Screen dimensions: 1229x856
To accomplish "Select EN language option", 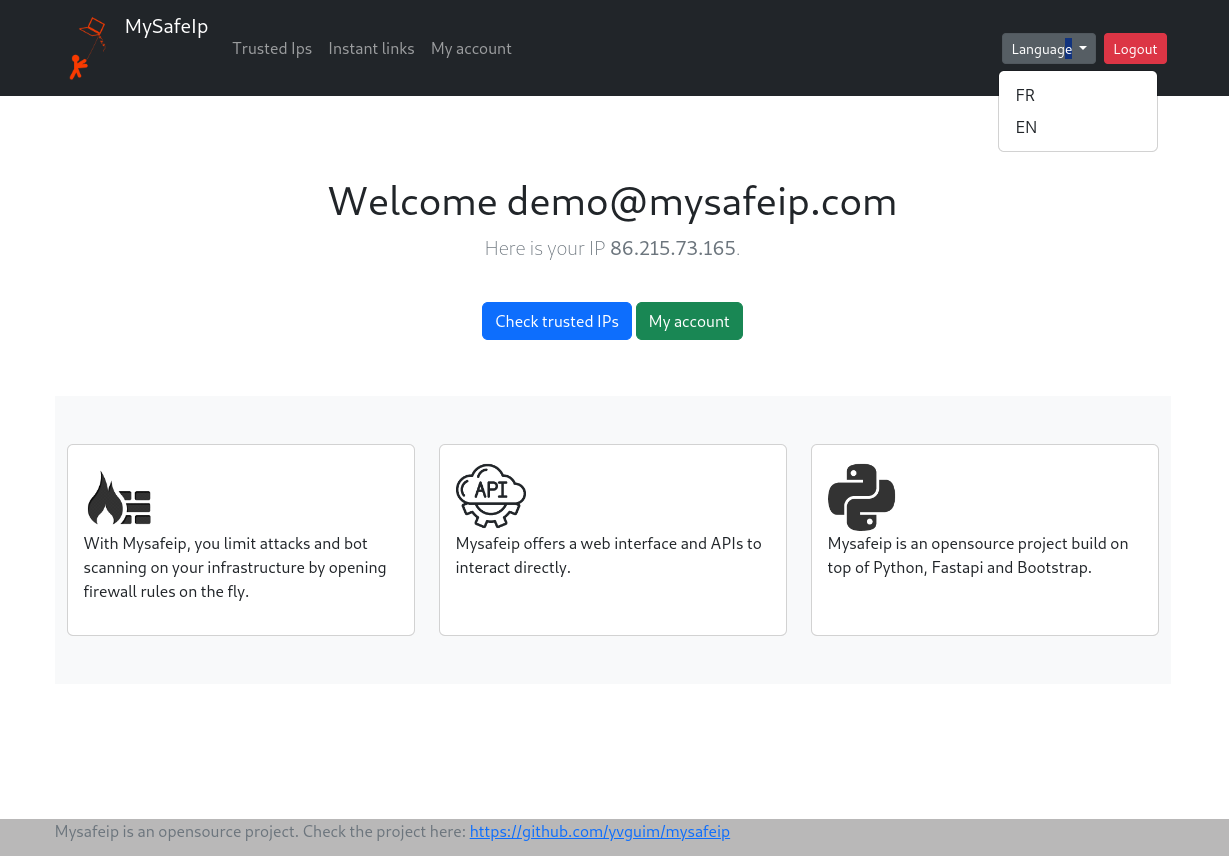I will pos(1078,127).
